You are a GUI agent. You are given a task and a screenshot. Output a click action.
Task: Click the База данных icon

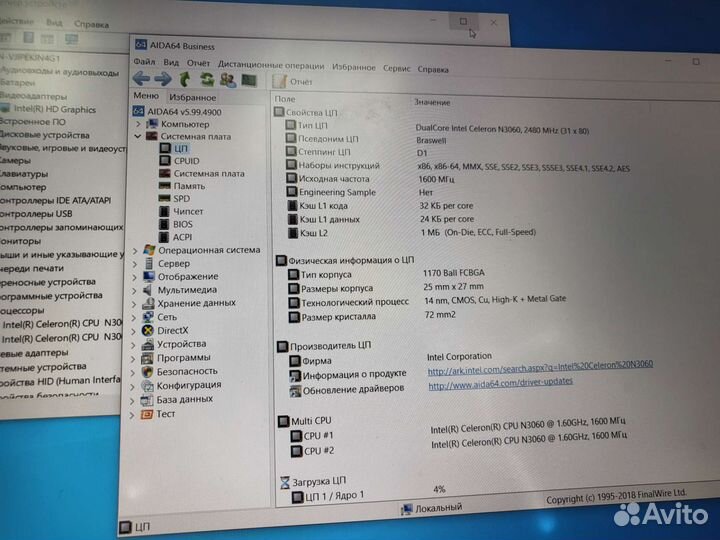146,400
